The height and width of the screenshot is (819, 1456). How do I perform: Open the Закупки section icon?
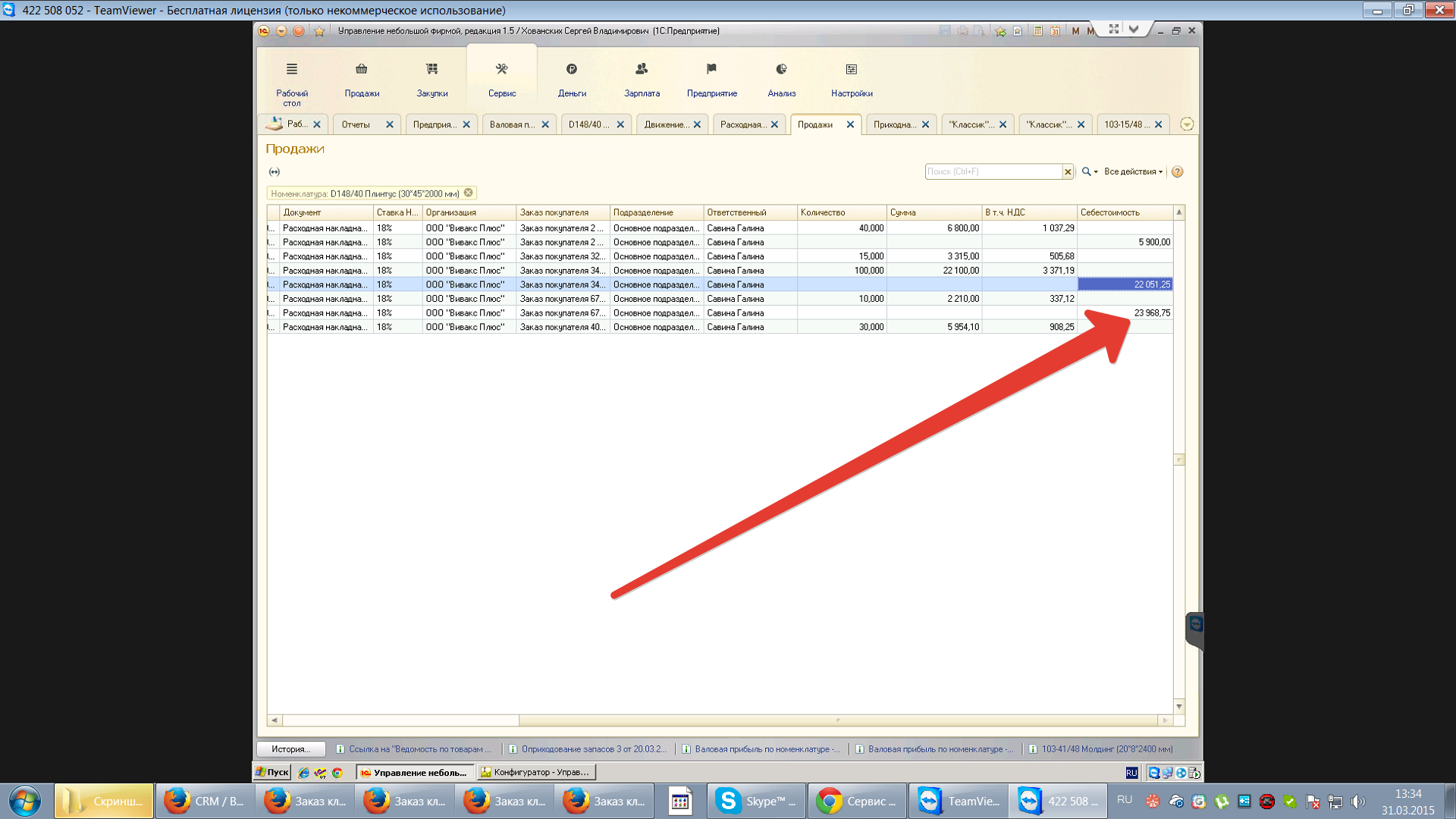click(431, 70)
